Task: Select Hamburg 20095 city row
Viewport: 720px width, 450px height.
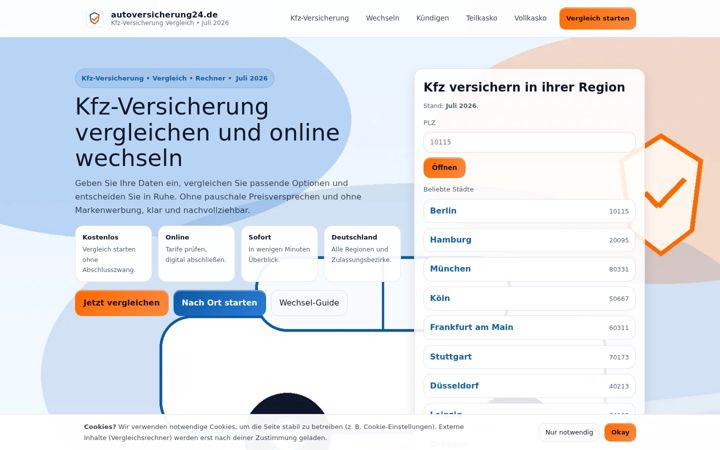Action: tap(529, 240)
